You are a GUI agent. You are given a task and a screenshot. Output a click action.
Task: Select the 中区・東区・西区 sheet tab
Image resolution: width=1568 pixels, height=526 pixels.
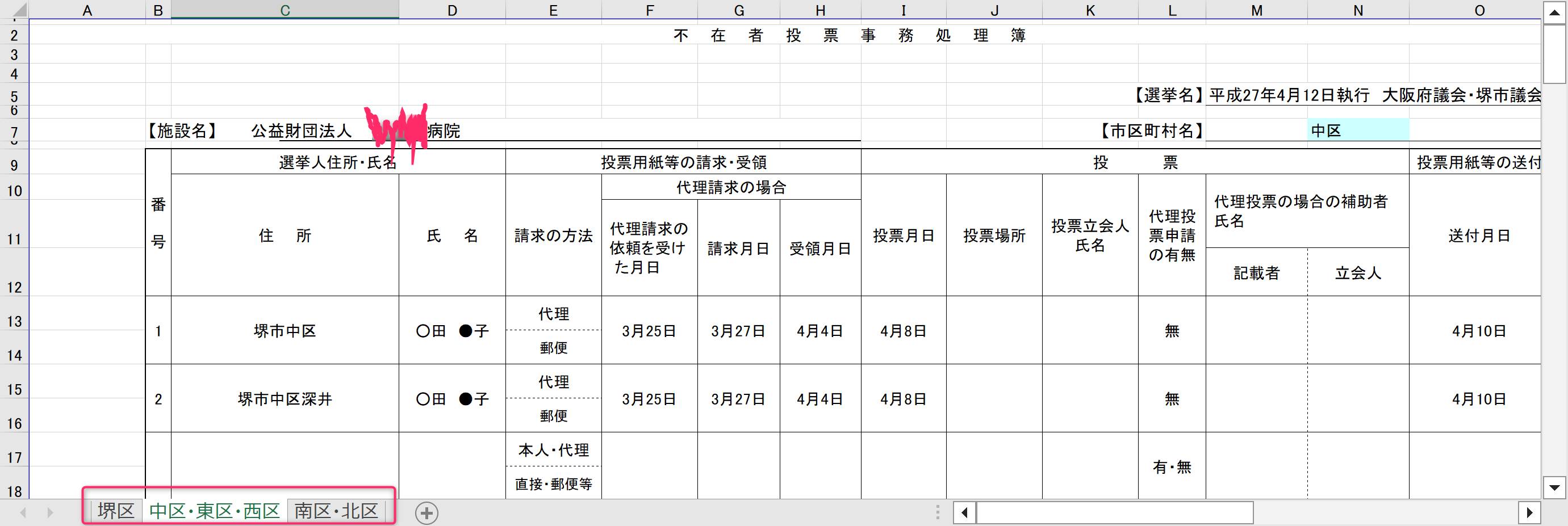tap(214, 511)
